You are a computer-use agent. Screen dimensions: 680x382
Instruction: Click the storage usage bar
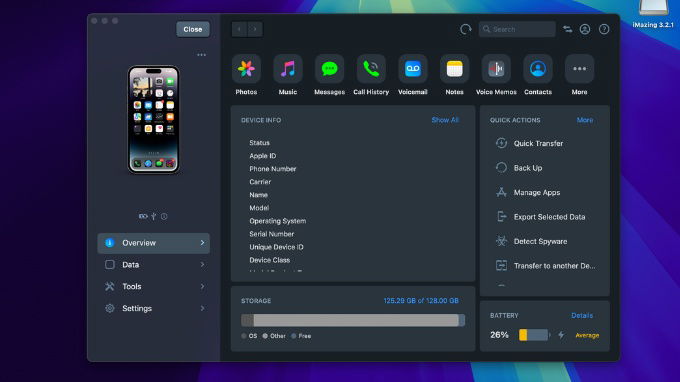click(x=353, y=320)
